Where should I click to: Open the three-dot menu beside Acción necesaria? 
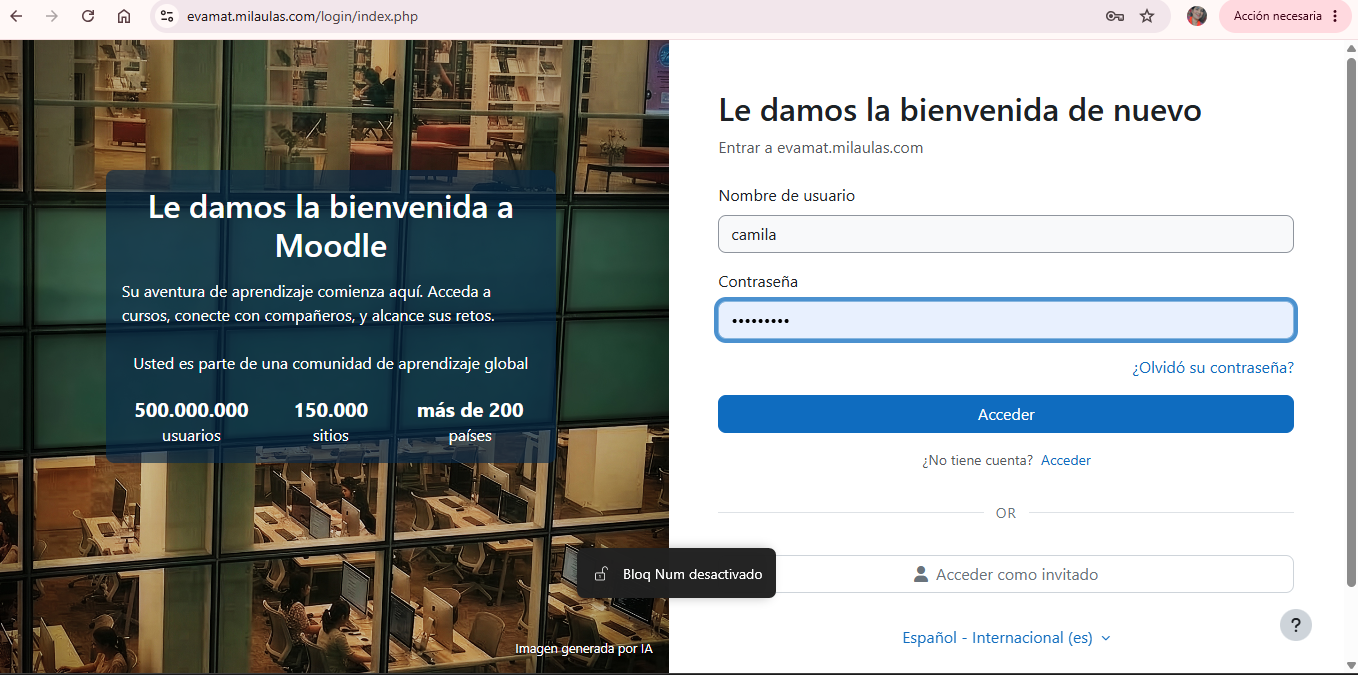[x=1335, y=16]
